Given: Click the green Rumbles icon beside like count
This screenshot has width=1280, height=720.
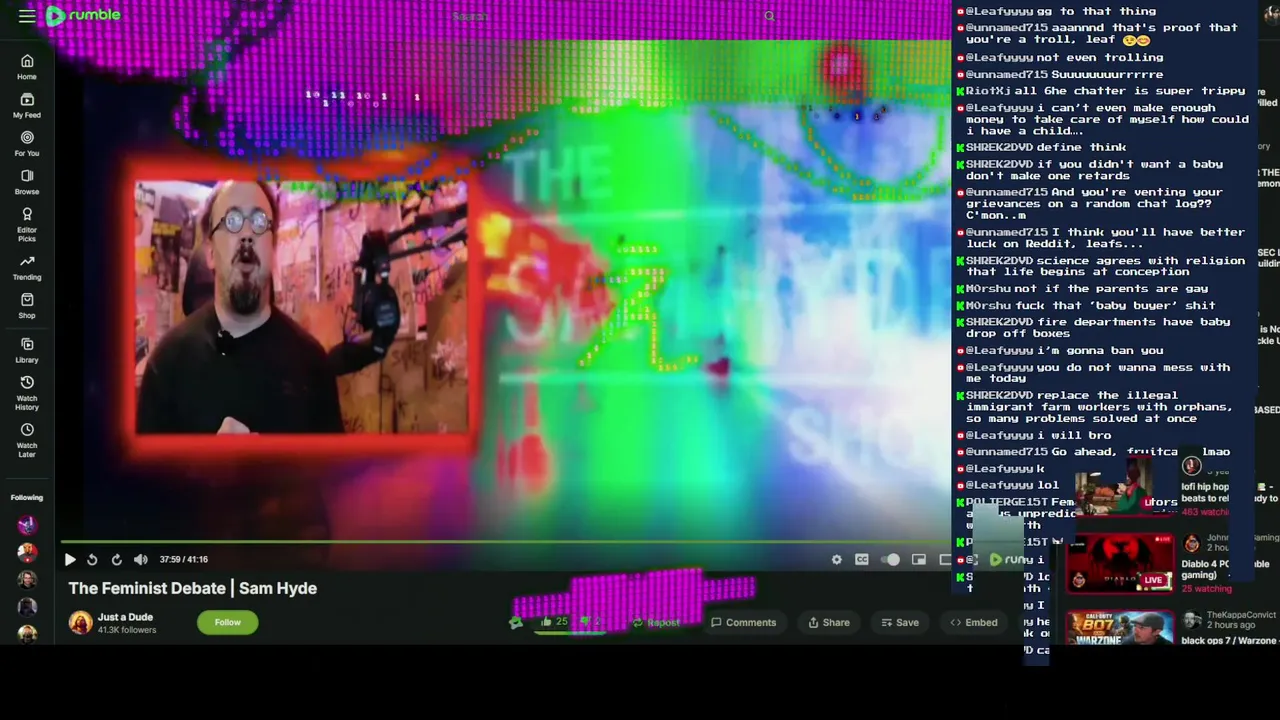Looking at the screenshot, I should click(x=516, y=622).
